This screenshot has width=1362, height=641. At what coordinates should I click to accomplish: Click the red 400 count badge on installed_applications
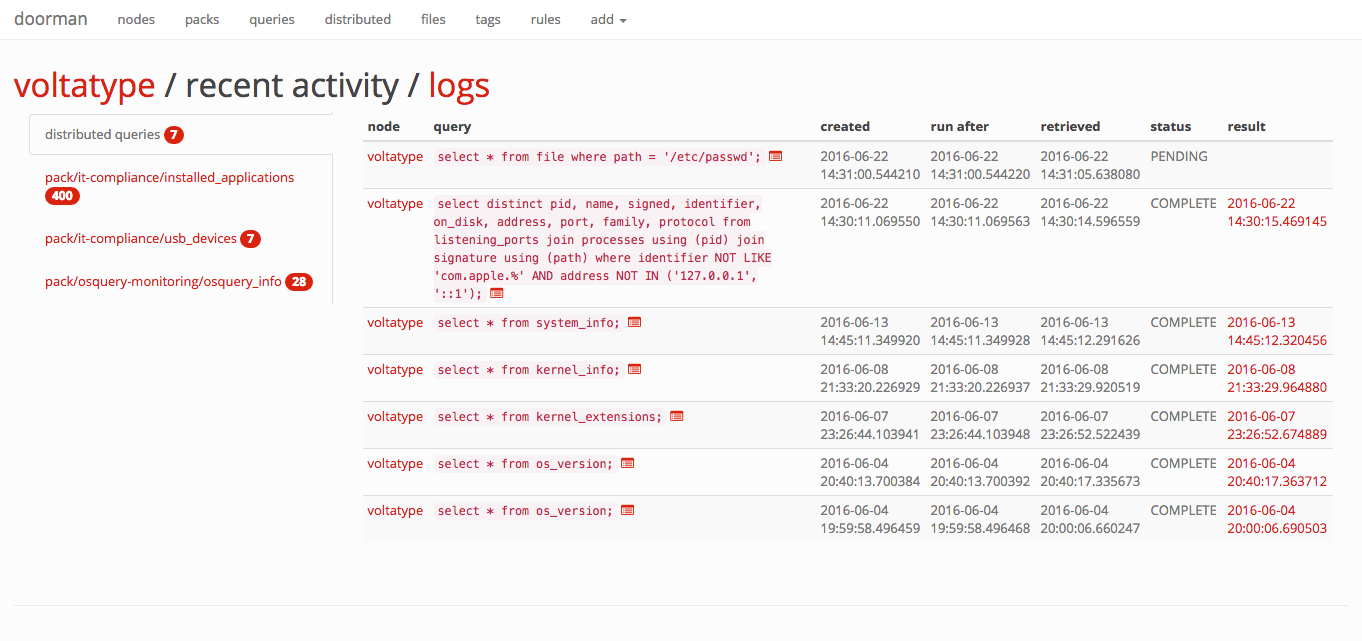(x=62, y=196)
